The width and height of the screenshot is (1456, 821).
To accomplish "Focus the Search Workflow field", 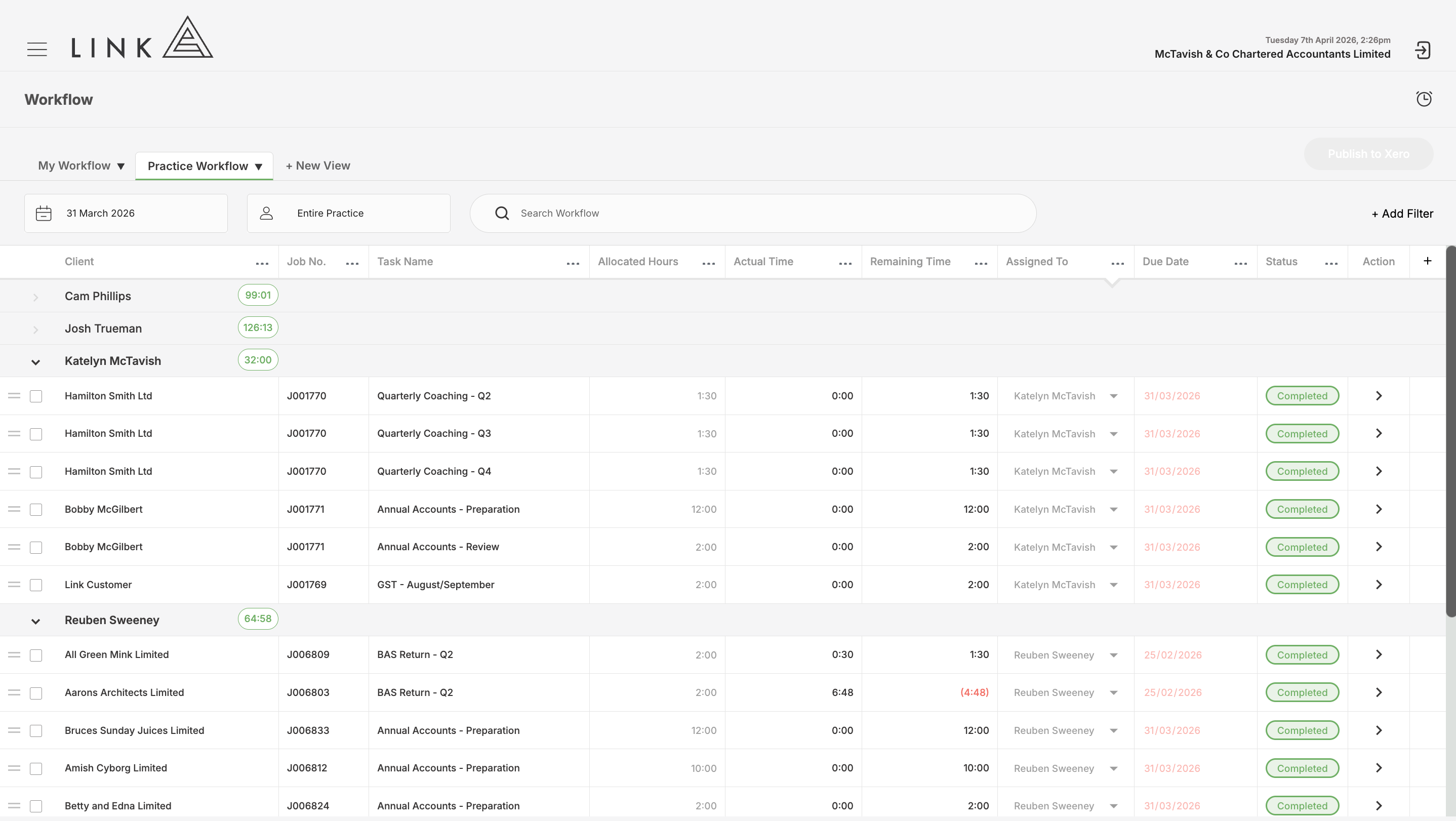I will (x=753, y=213).
